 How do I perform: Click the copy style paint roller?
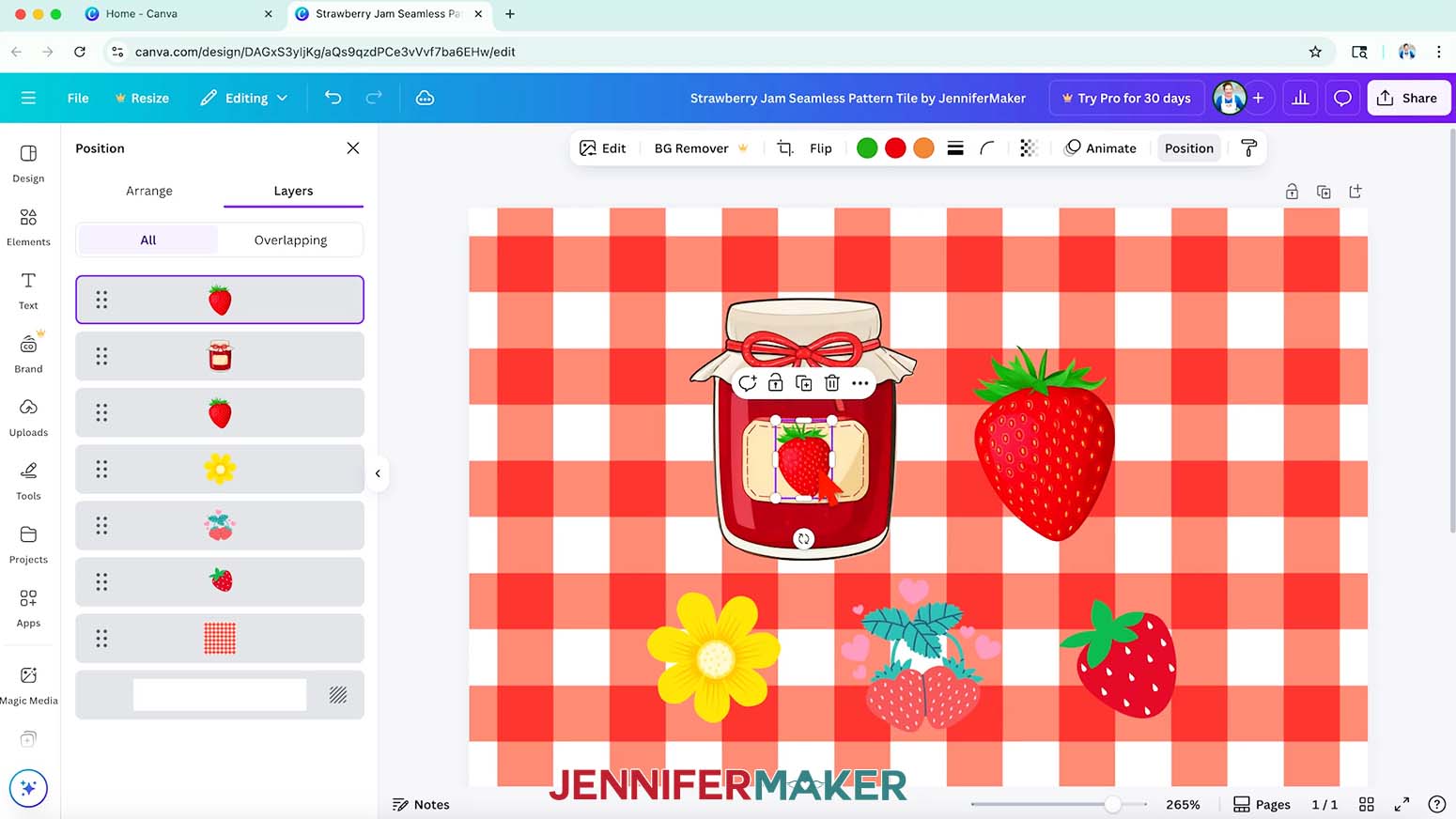[1248, 148]
